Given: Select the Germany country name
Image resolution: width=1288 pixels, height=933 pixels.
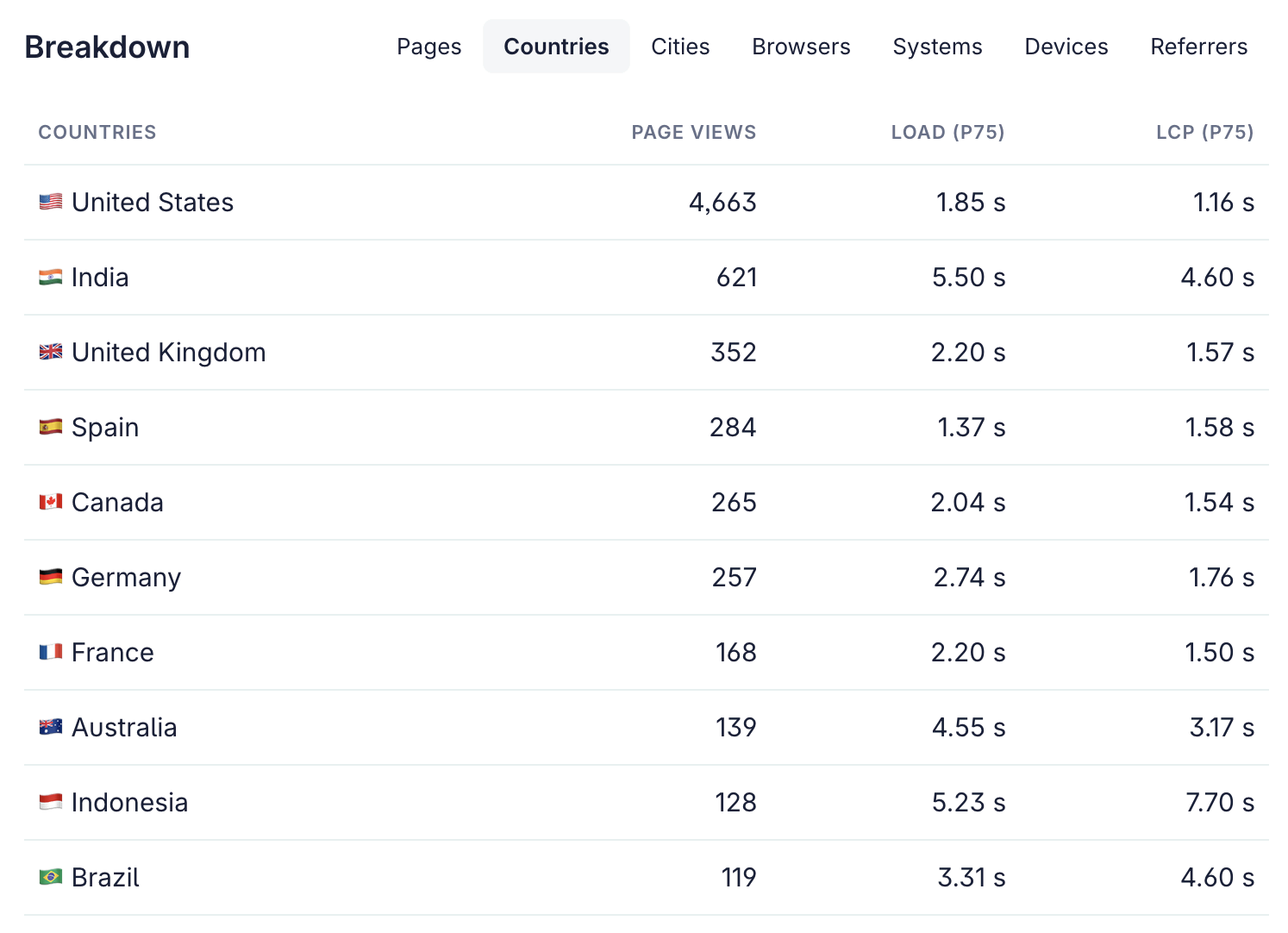Looking at the screenshot, I should tap(127, 577).
